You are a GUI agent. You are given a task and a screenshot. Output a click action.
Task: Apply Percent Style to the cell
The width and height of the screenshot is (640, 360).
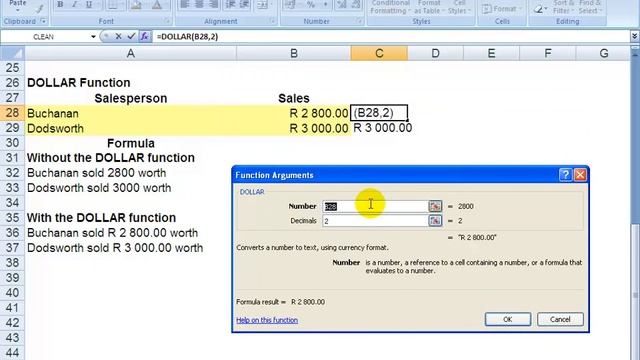pyautogui.click(x=311, y=4)
